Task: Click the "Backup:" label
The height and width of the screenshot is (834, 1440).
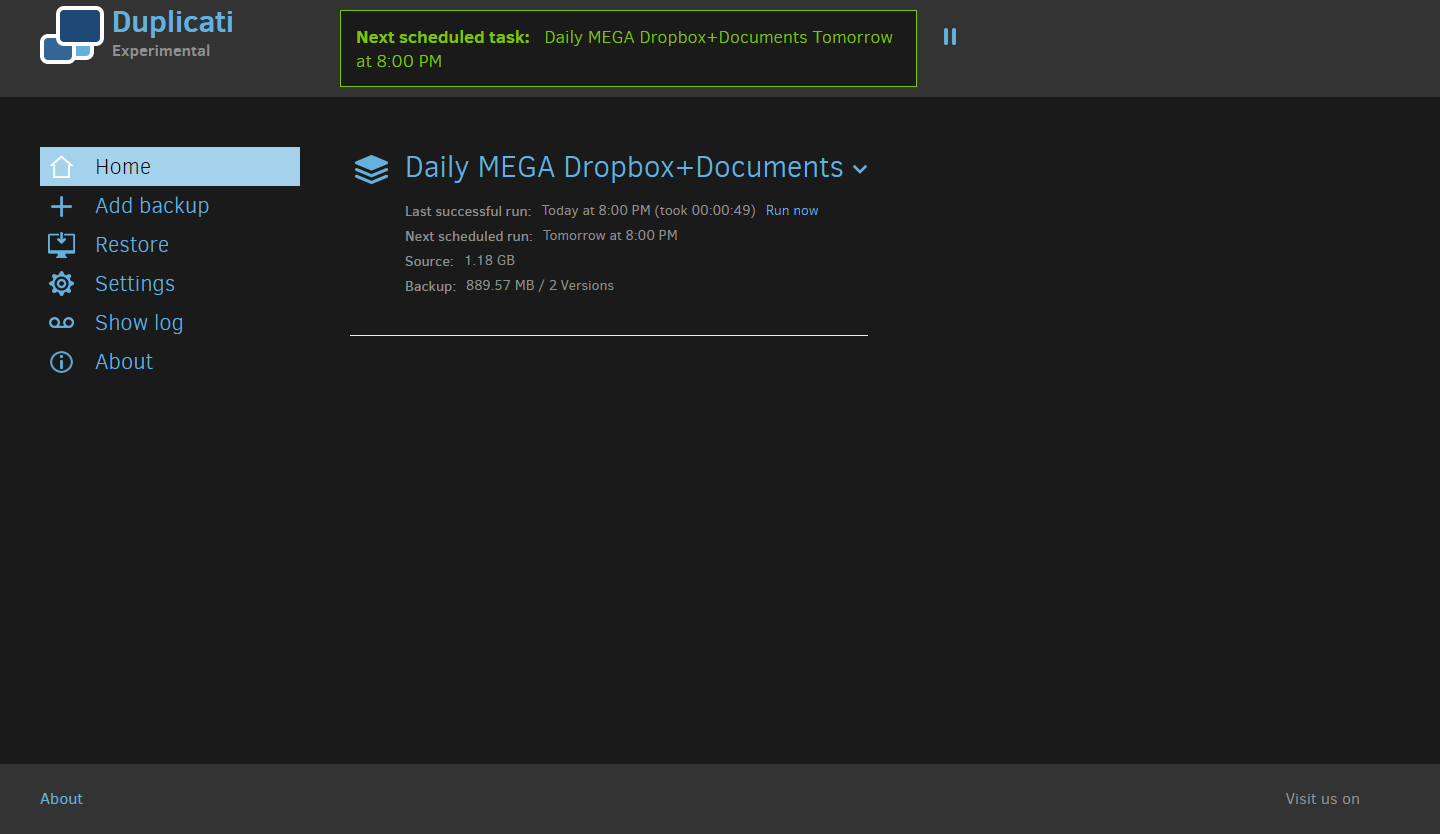Action: tap(430, 287)
